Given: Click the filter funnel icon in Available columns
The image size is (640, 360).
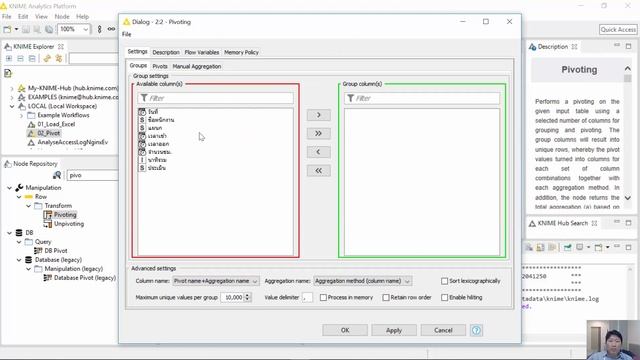Looking at the screenshot, I should point(144,98).
